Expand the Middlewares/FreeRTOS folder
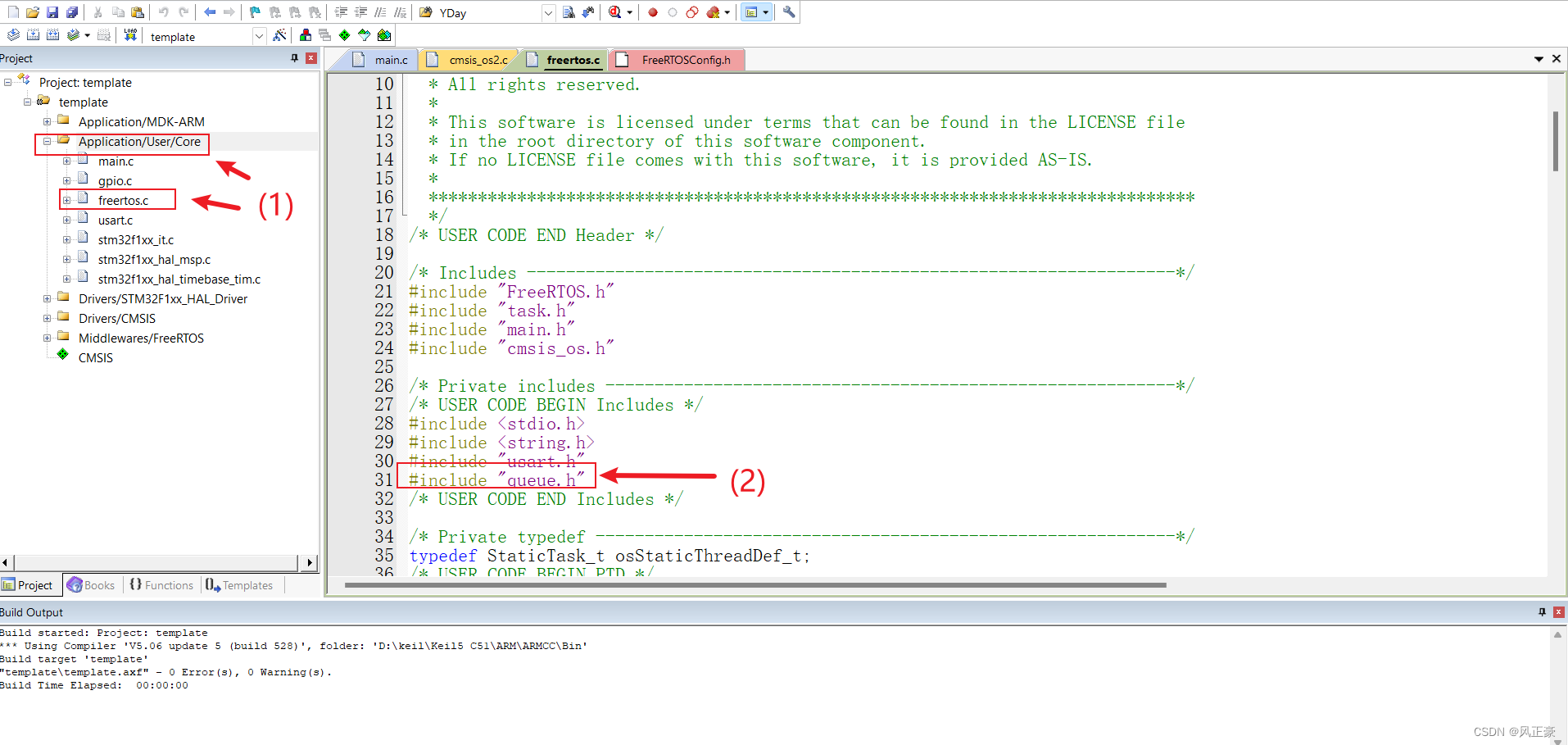 pyautogui.click(x=47, y=338)
